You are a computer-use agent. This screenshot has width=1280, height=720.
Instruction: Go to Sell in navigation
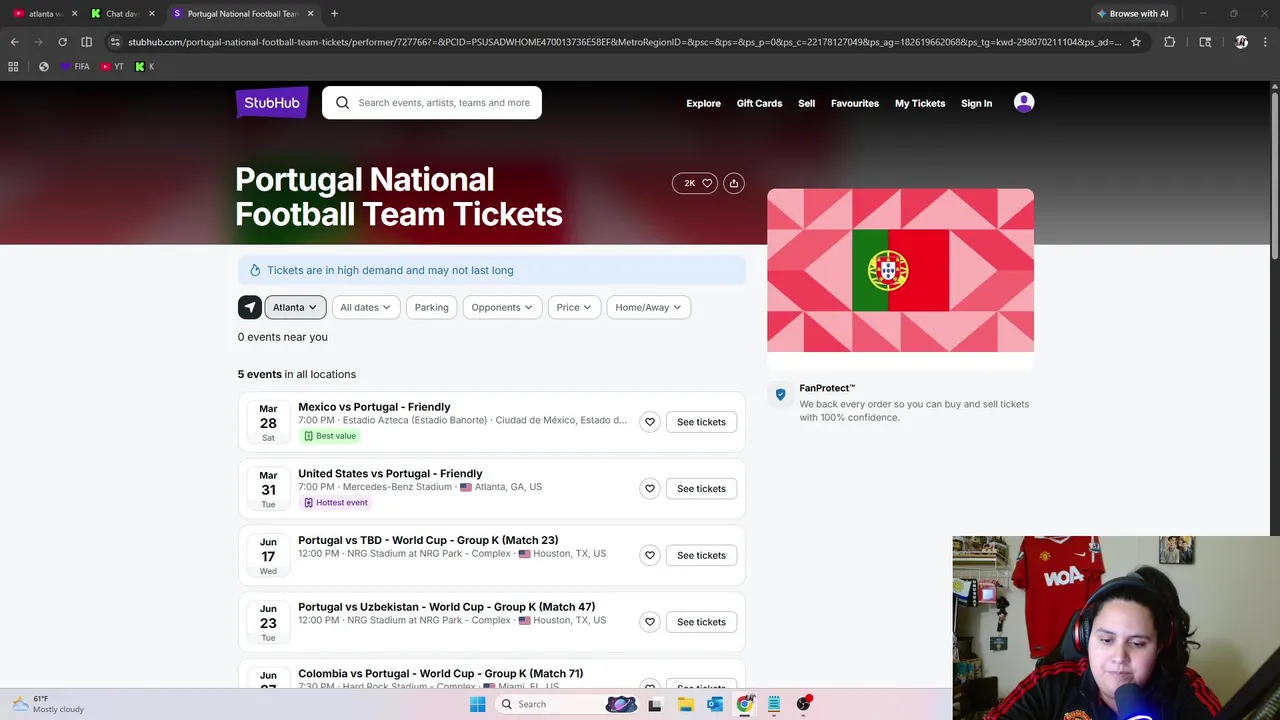click(806, 103)
